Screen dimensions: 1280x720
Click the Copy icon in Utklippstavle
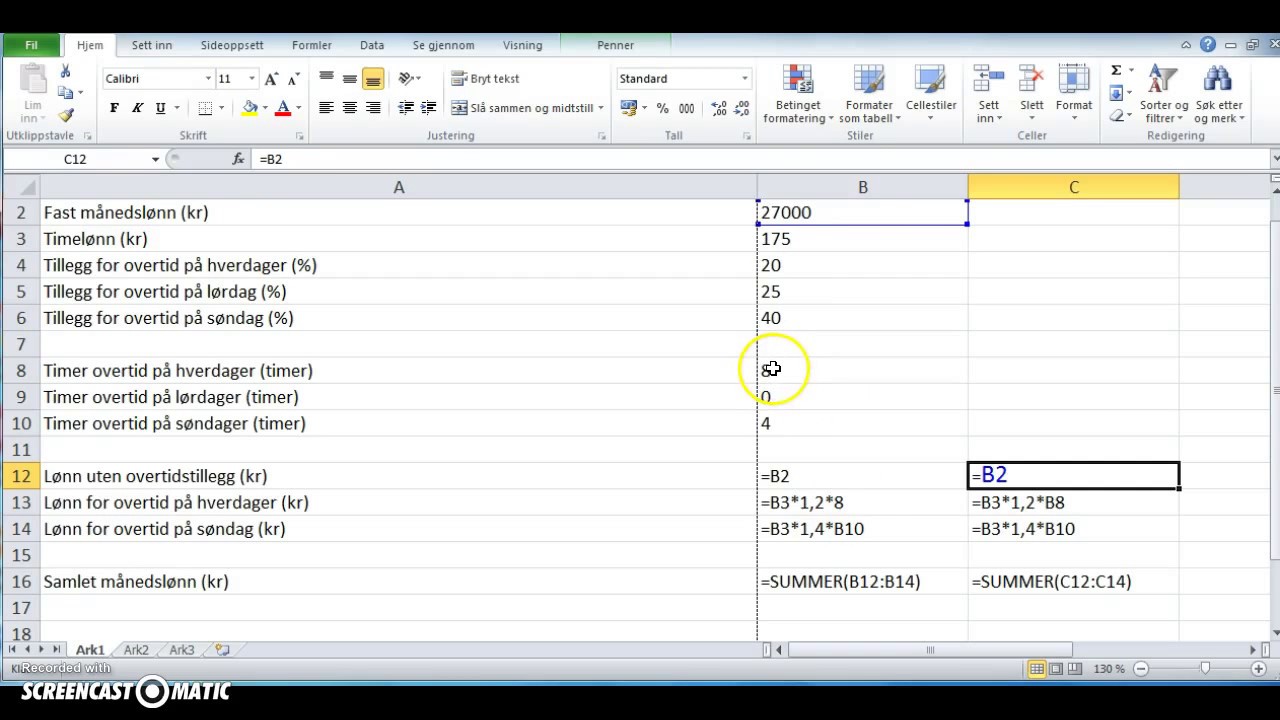pos(66,93)
